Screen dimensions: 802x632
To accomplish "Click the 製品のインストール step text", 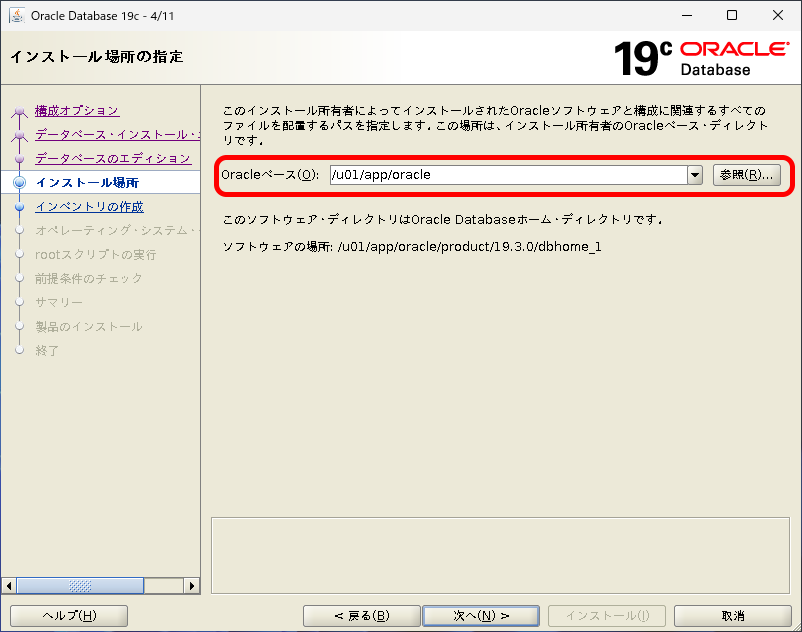I will tap(88, 326).
